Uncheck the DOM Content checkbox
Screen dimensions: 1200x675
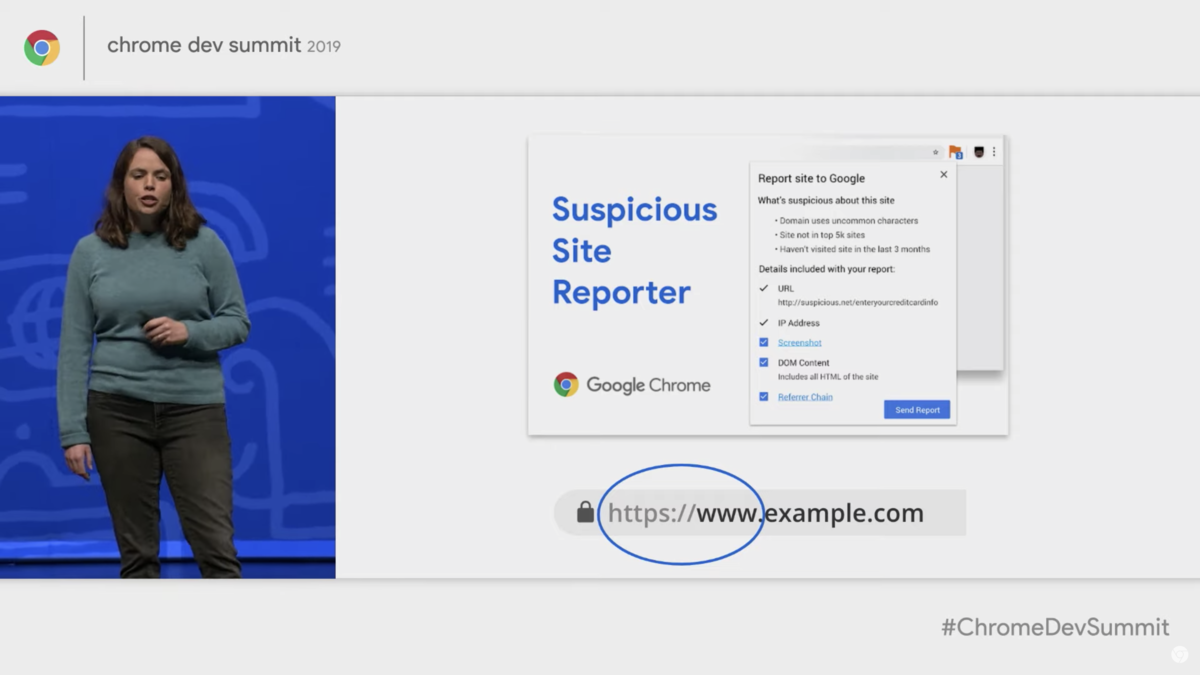[764, 362]
